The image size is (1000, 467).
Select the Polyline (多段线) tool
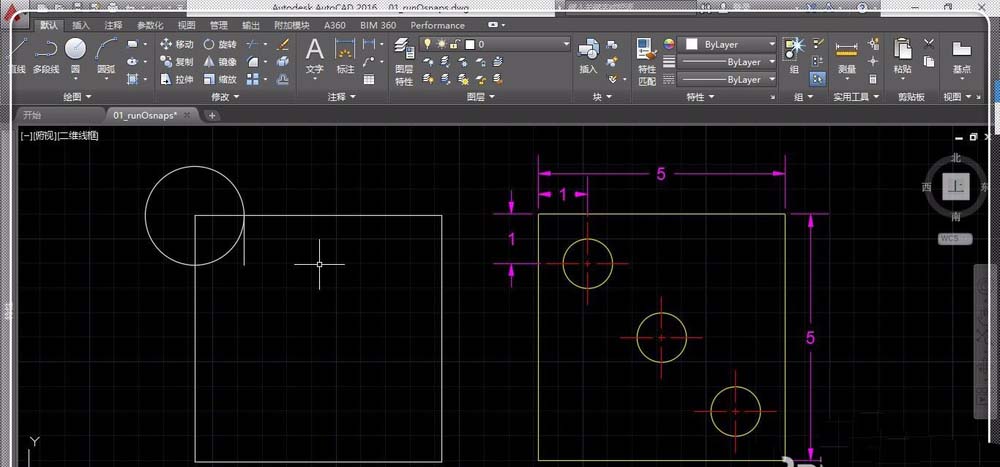click(46, 54)
